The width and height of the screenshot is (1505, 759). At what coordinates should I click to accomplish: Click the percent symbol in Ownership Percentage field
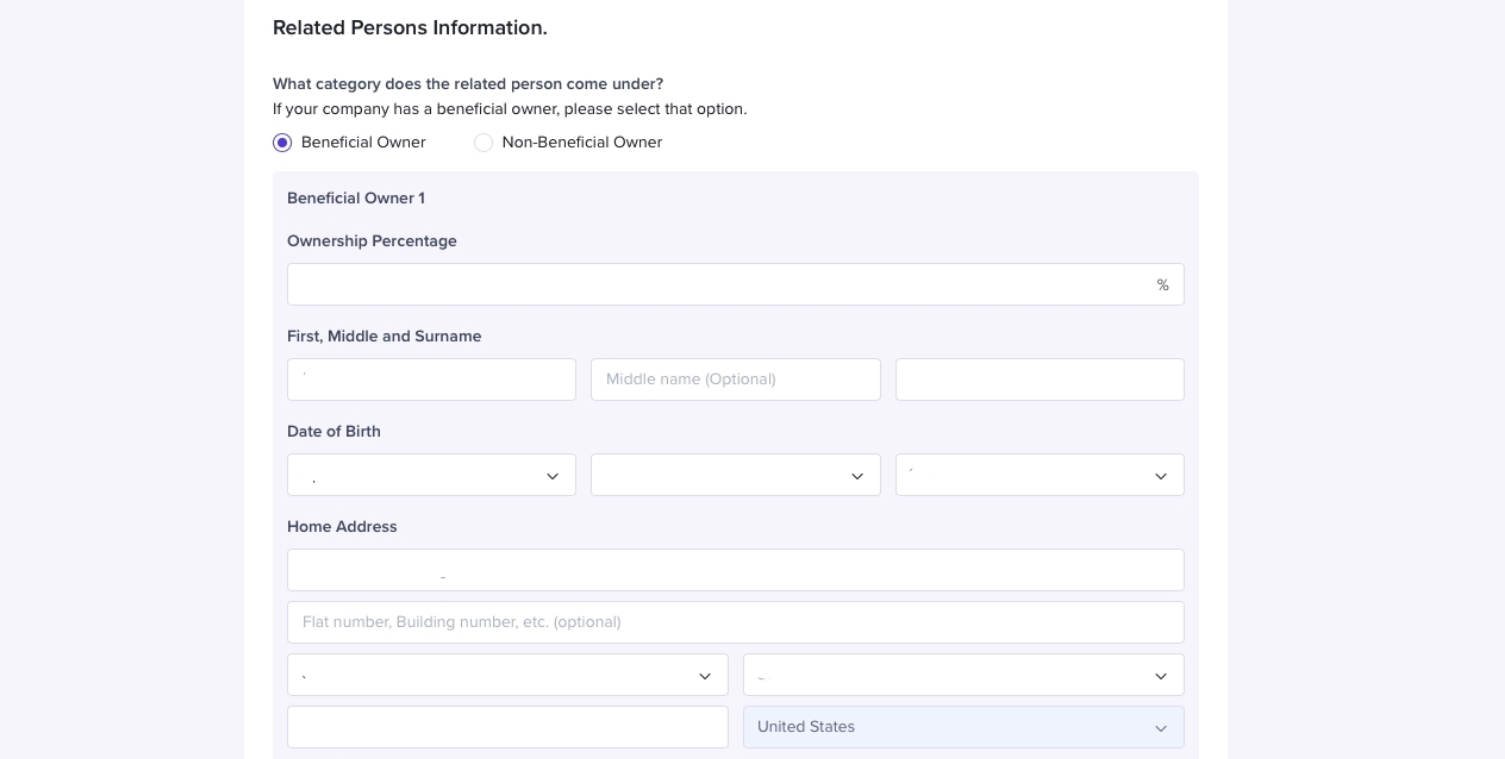(x=1162, y=285)
